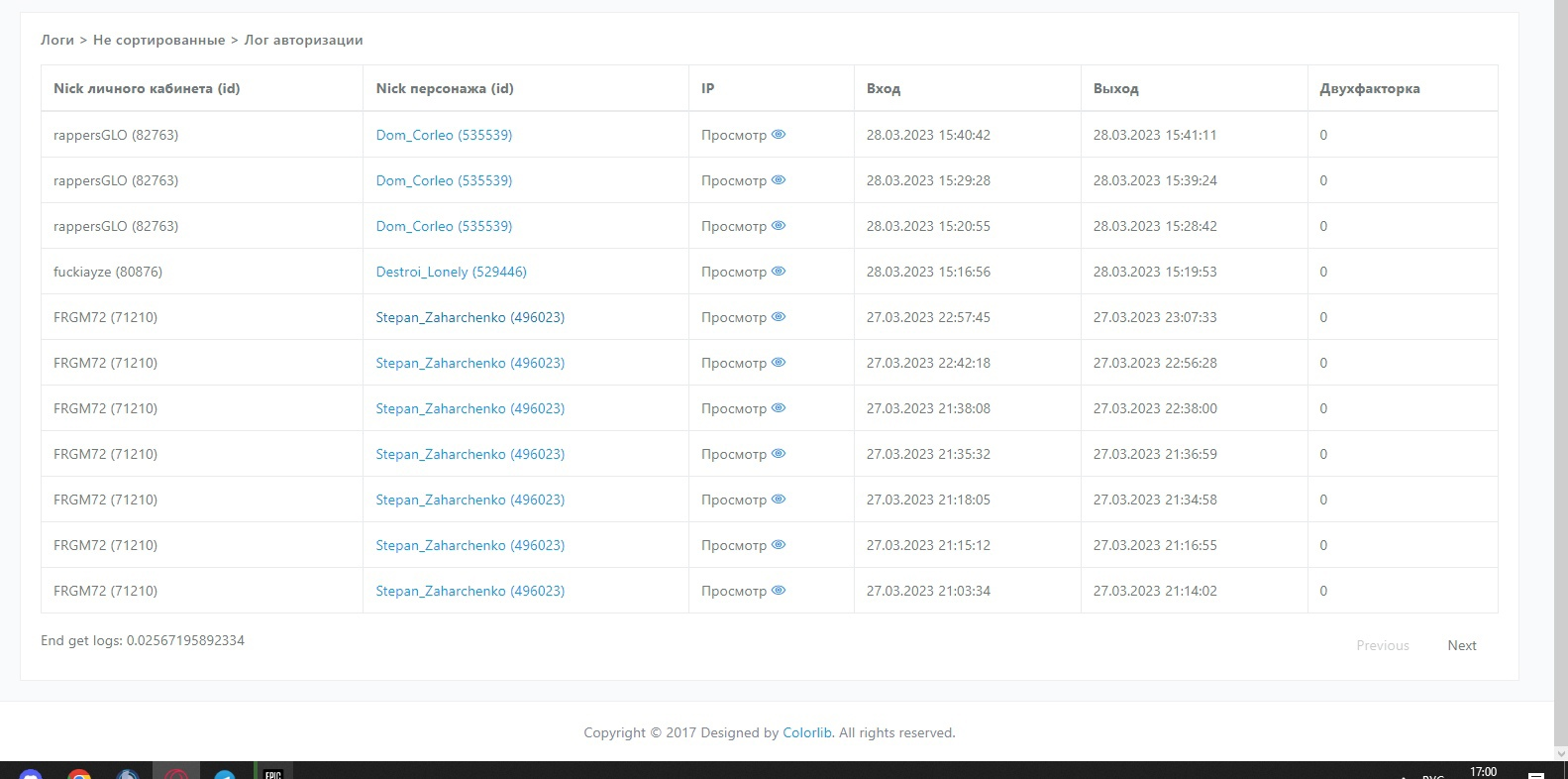Visit the Colorlib link in the footer

806,732
